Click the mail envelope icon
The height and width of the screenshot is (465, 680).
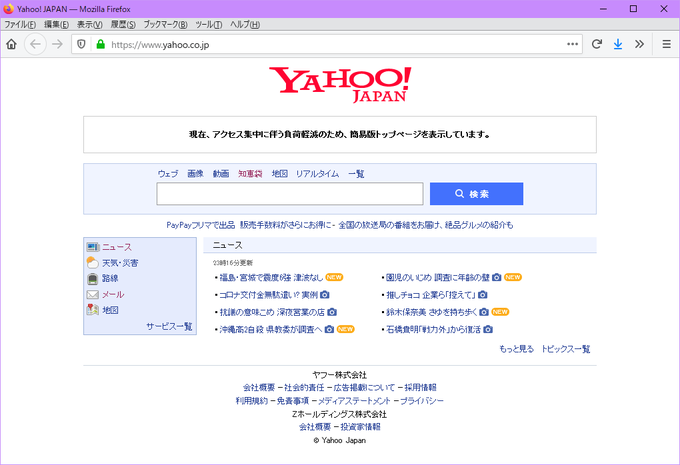92,295
